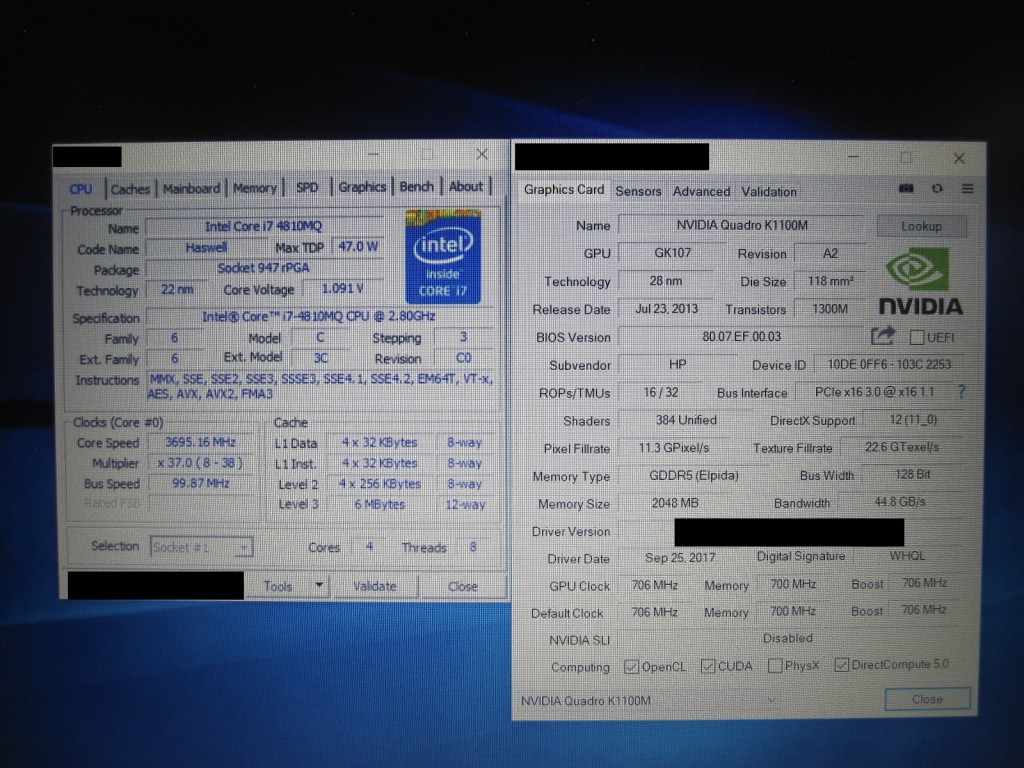The height and width of the screenshot is (768, 1024).
Task: Open the Bench tab
Action: click(417, 186)
